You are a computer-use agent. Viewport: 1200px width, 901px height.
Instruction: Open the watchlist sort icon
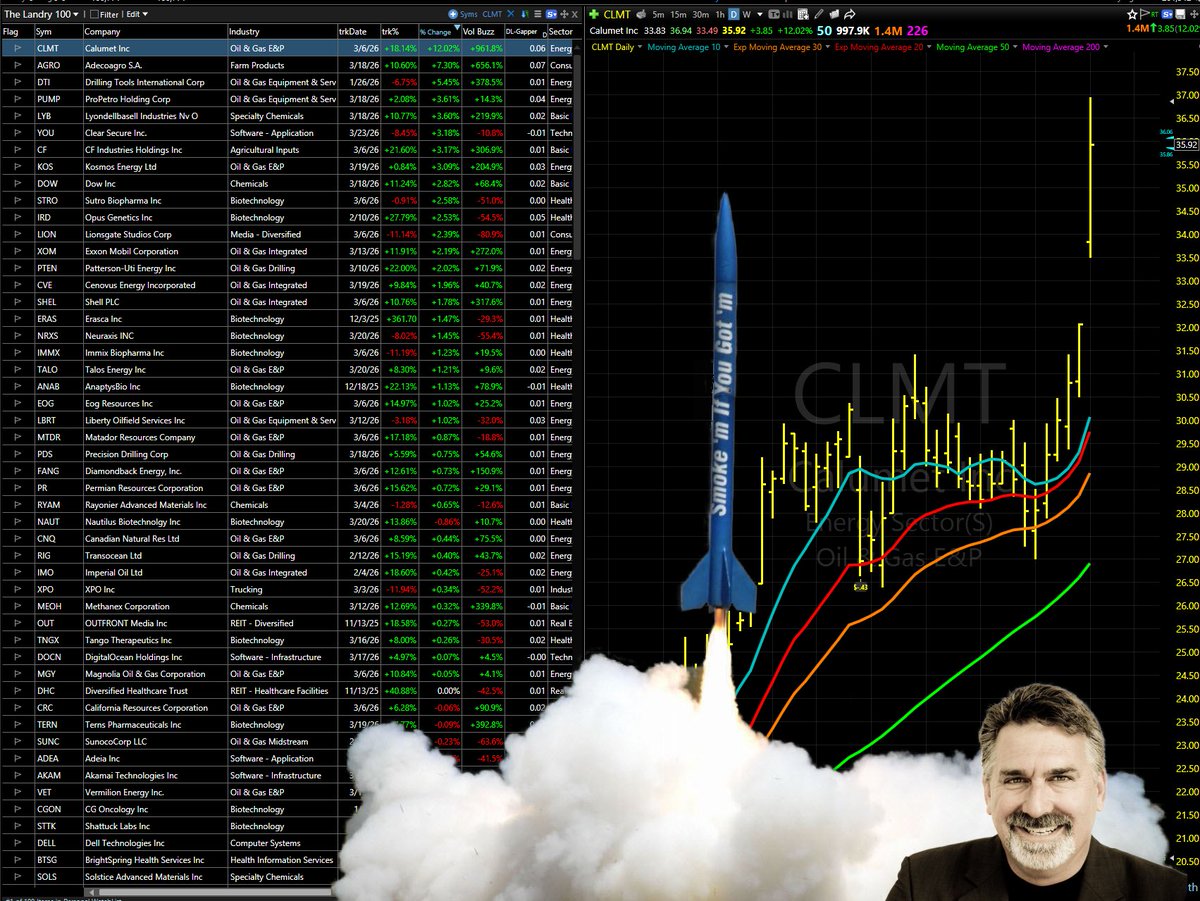tap(525, 14)
